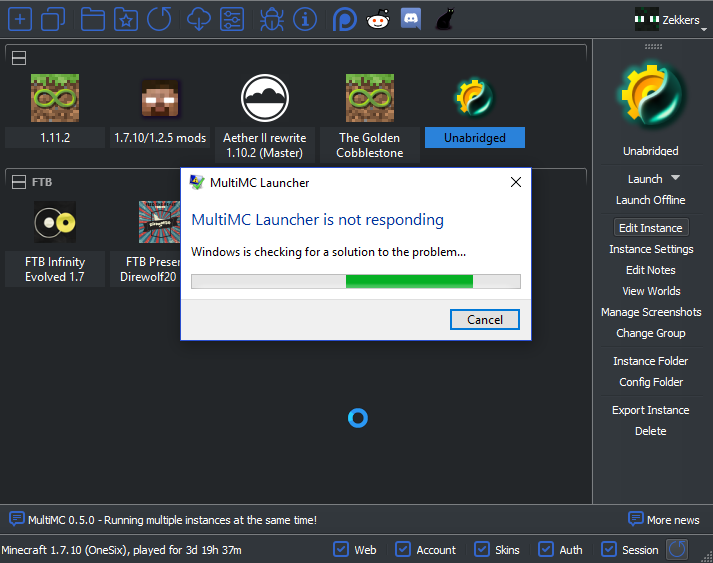Click the large Unabridged icon in sidebar
Screen dimensions: 713x563
[x=651, y=96]
